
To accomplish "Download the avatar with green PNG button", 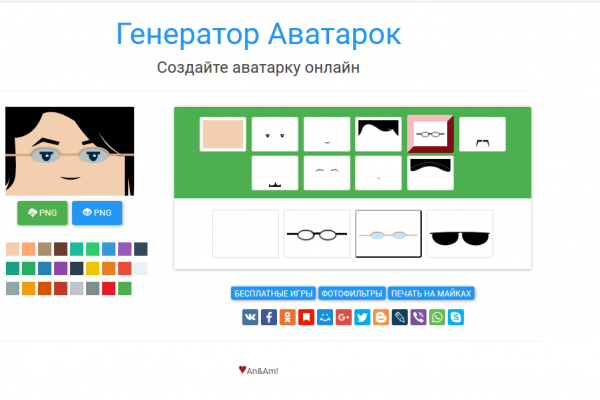I will 42,213.
